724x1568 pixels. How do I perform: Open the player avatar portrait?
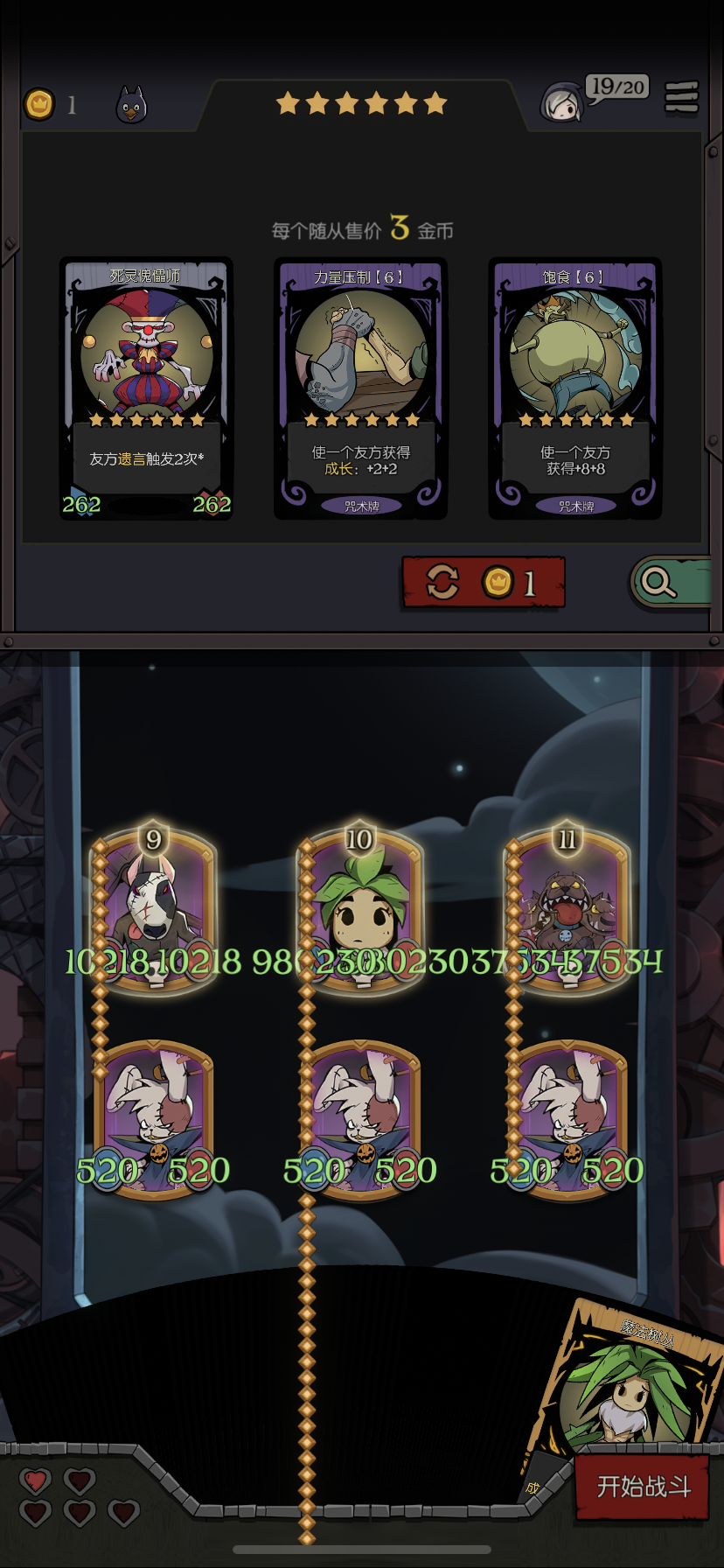[x=561, y=102]
